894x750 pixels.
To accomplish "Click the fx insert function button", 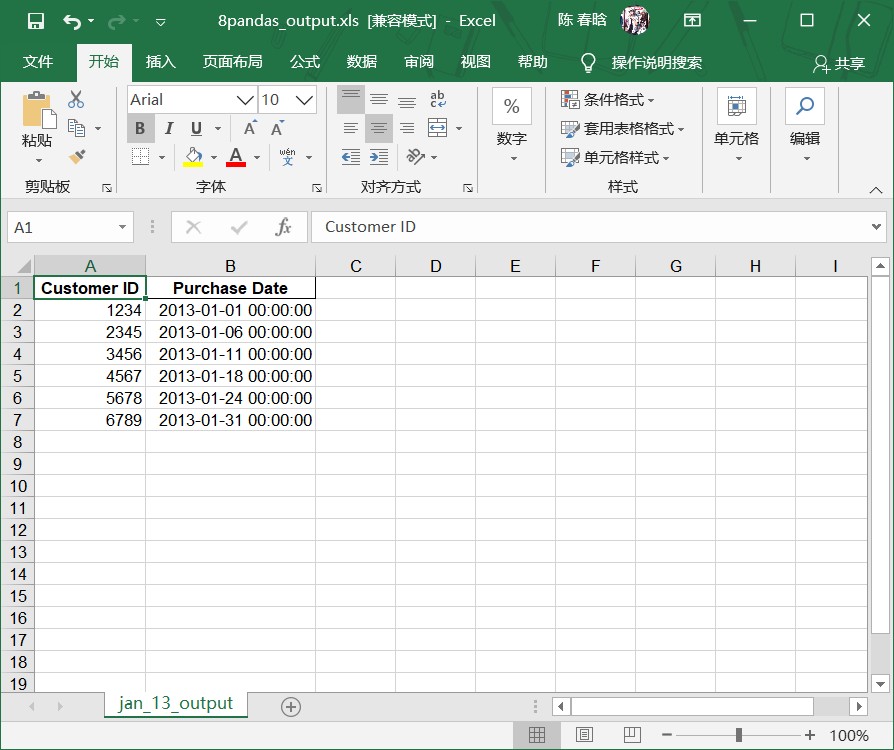I will point(283,227).
